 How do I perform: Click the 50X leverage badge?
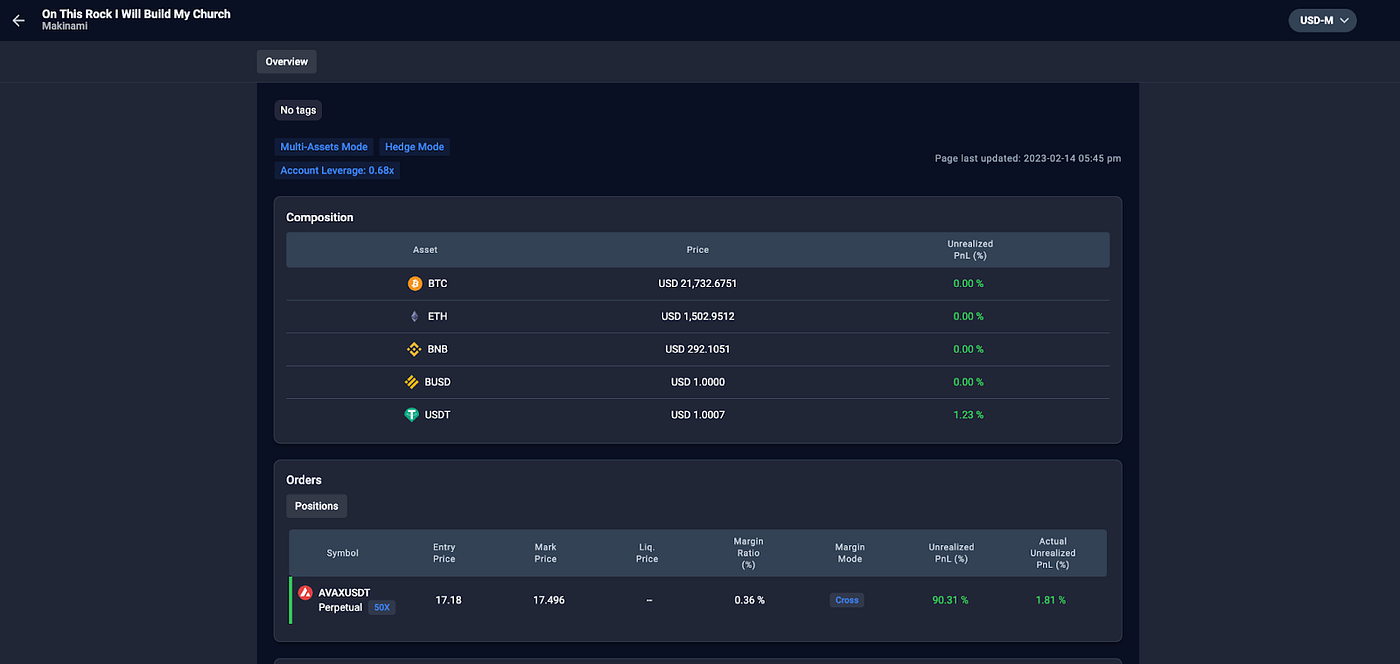coord(381,608)
